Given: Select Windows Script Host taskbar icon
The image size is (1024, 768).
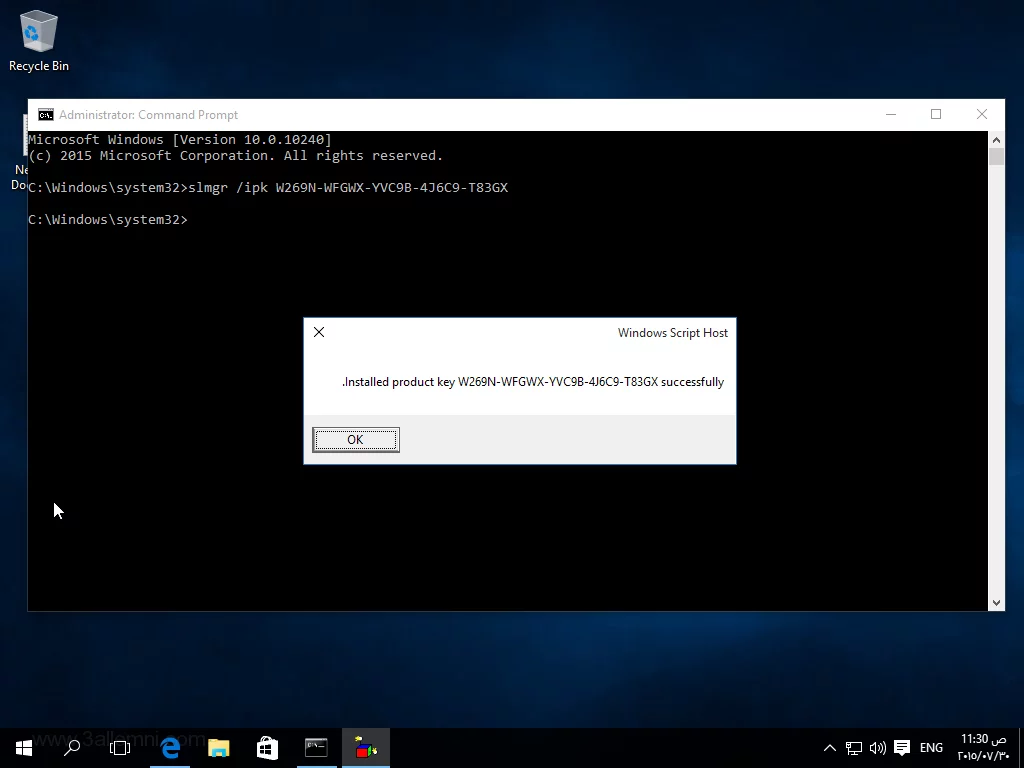Looking at the screenshot, I should 365,747.
